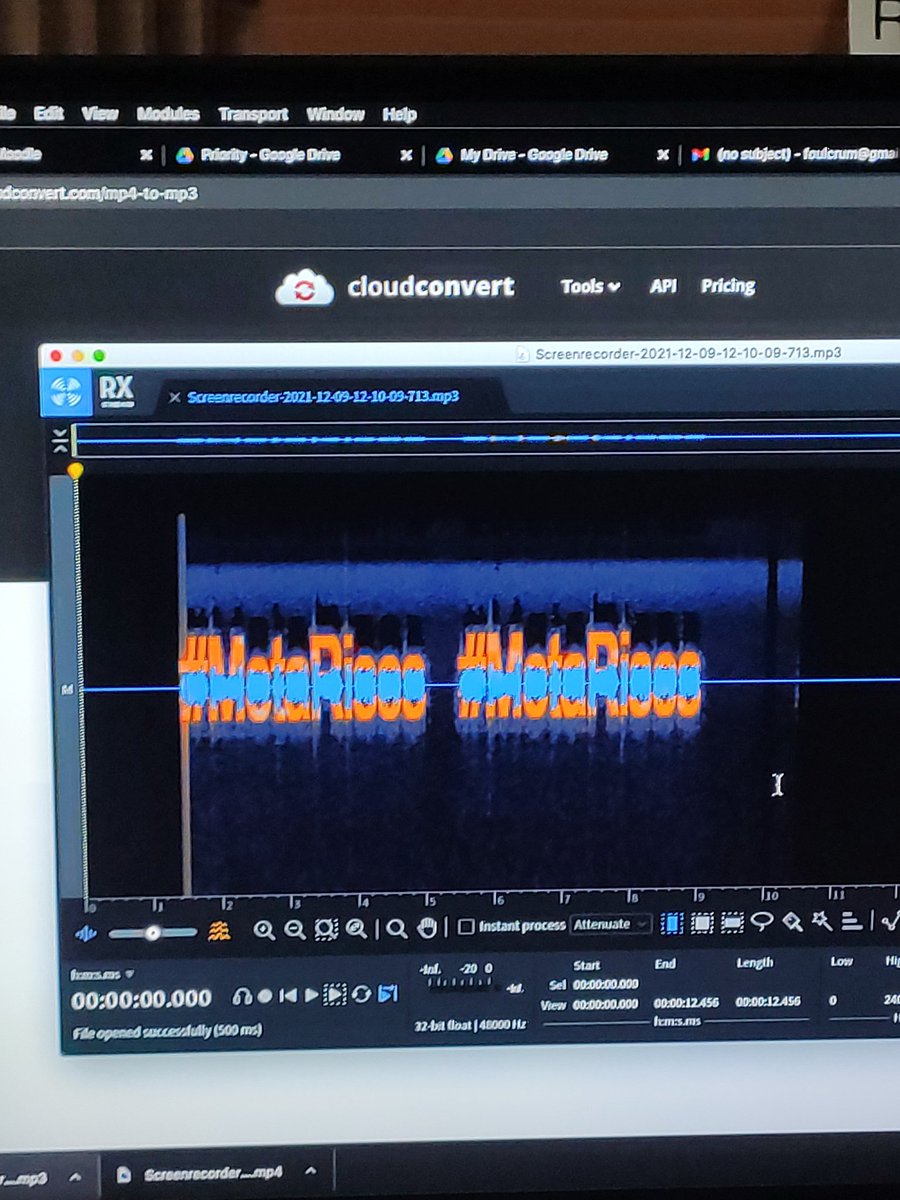Click the waveform overview strip
Image resolution: width=900 pixels, height=1200 pixels.
pos(486,438)
